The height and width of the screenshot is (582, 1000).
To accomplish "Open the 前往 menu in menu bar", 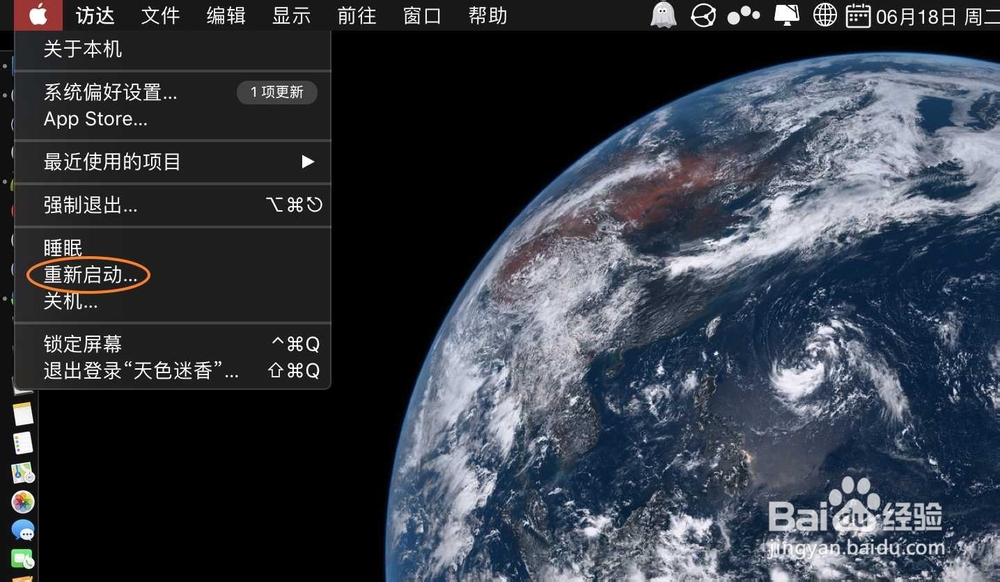I will pos(357,15).
